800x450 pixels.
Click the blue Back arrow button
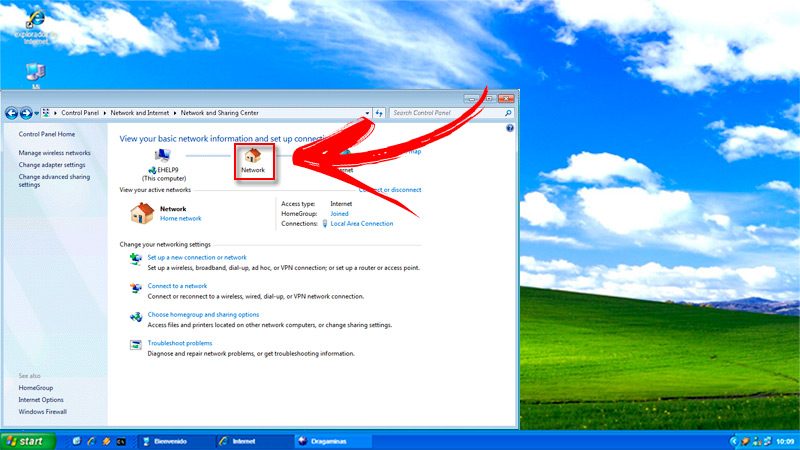(x=11, y=113)
